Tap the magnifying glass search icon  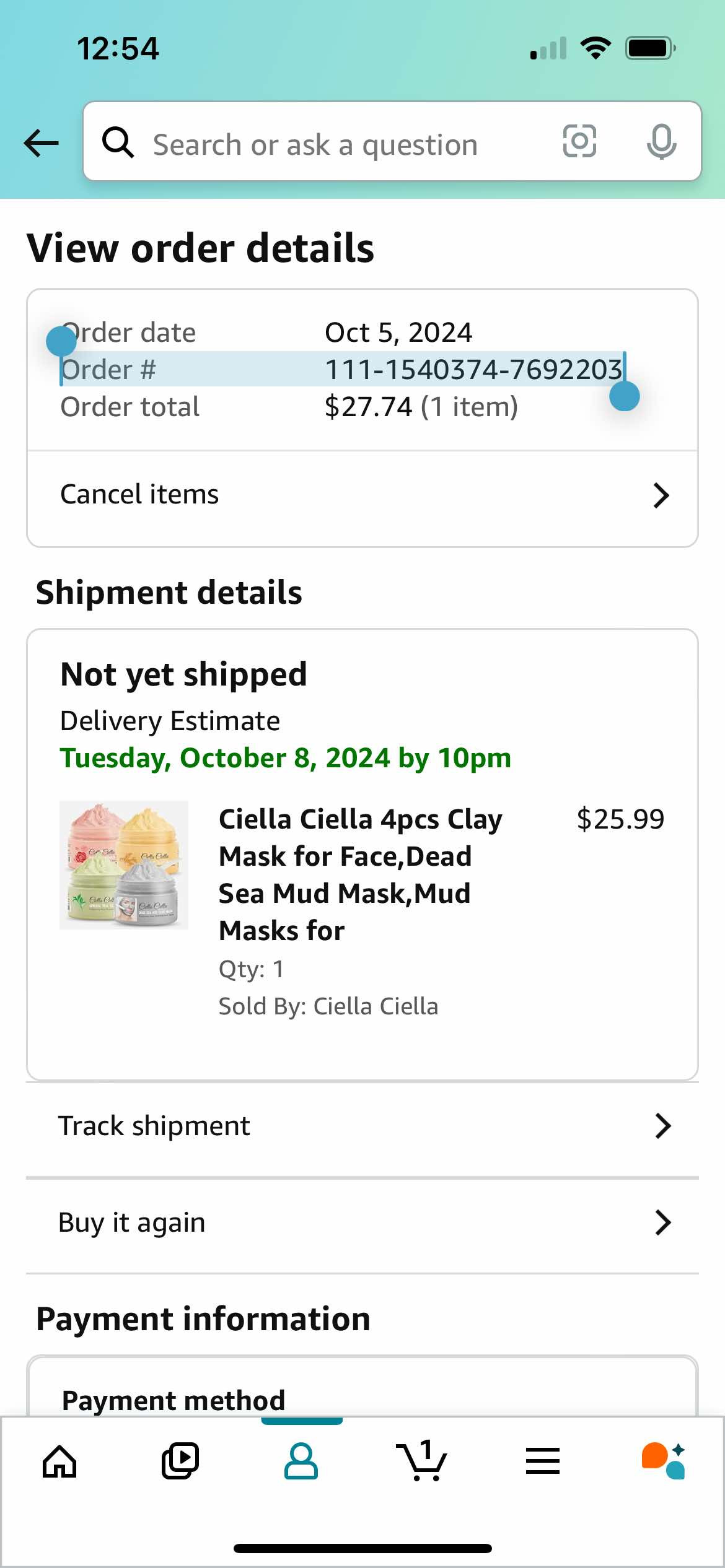click(118, 143)
